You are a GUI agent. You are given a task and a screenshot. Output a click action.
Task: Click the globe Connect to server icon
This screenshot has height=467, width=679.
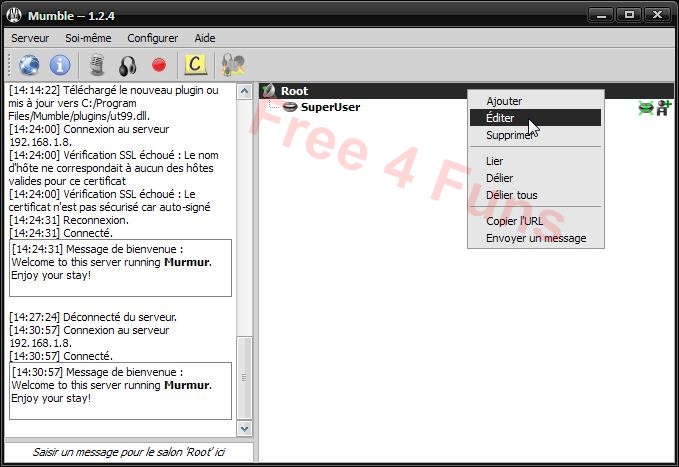[x=29, y=65]
